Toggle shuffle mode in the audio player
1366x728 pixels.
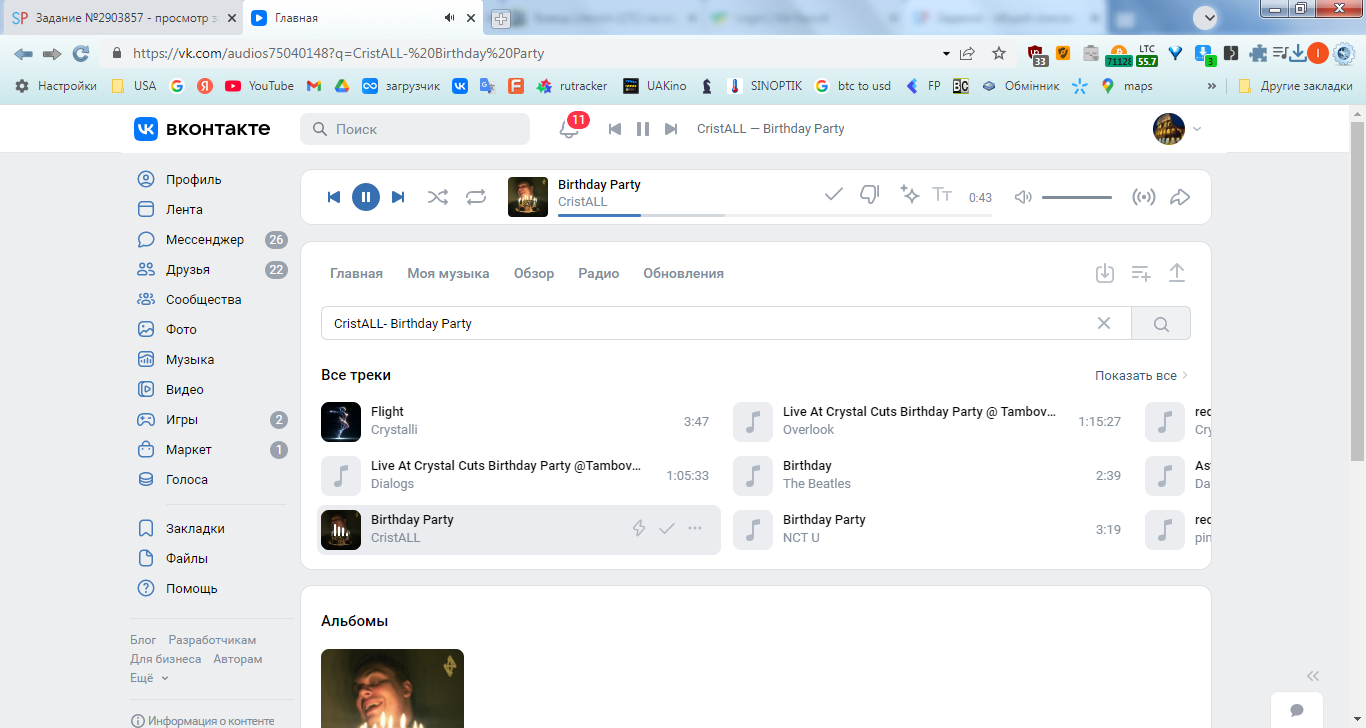click(438, 197)
